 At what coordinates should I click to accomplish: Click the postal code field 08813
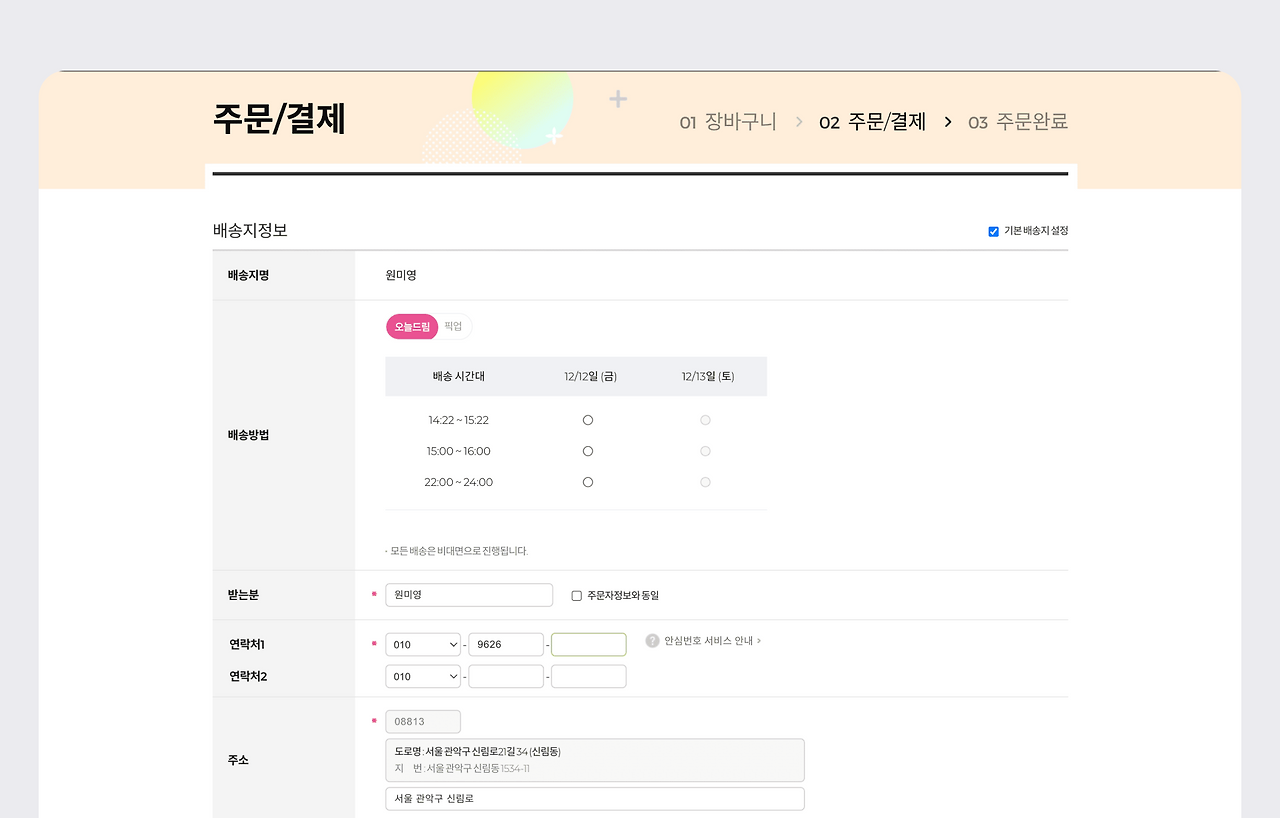click(423, 722)
